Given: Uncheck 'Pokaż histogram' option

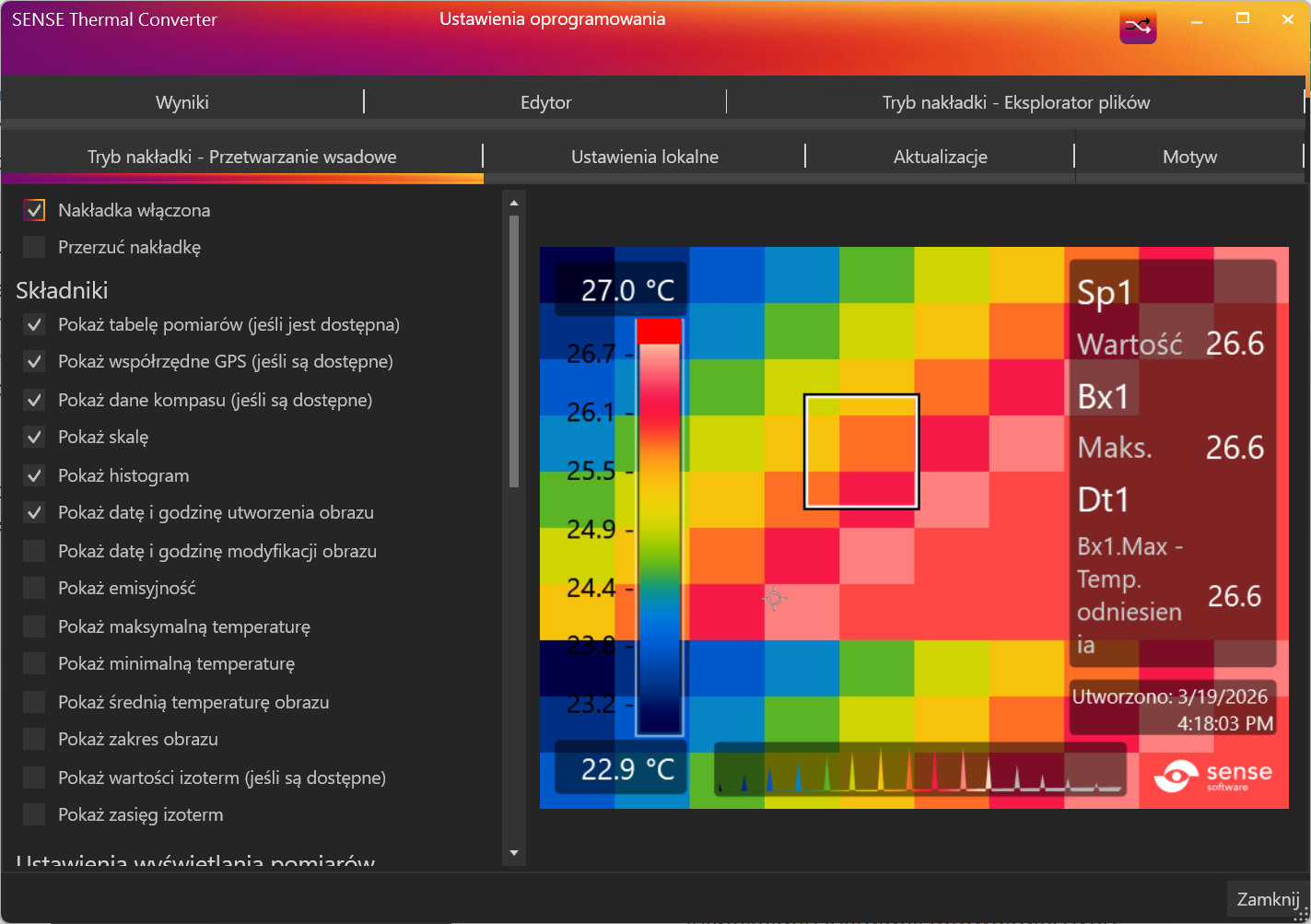Looking at the screenshot, I should (34, 476).
